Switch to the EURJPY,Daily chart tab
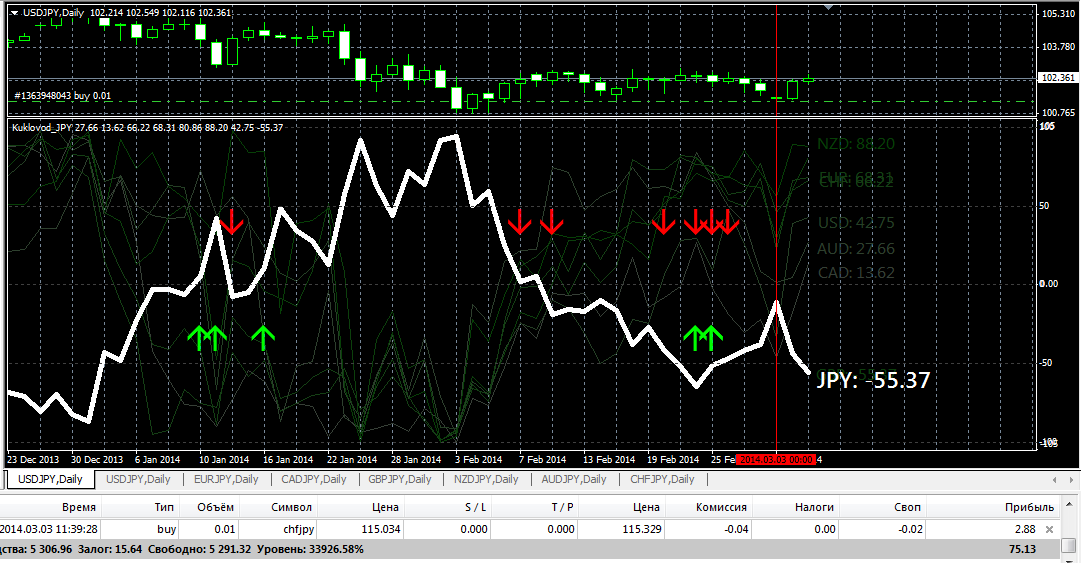The height and width of the screenshot is (563, 1081). [x=226, y=479]
